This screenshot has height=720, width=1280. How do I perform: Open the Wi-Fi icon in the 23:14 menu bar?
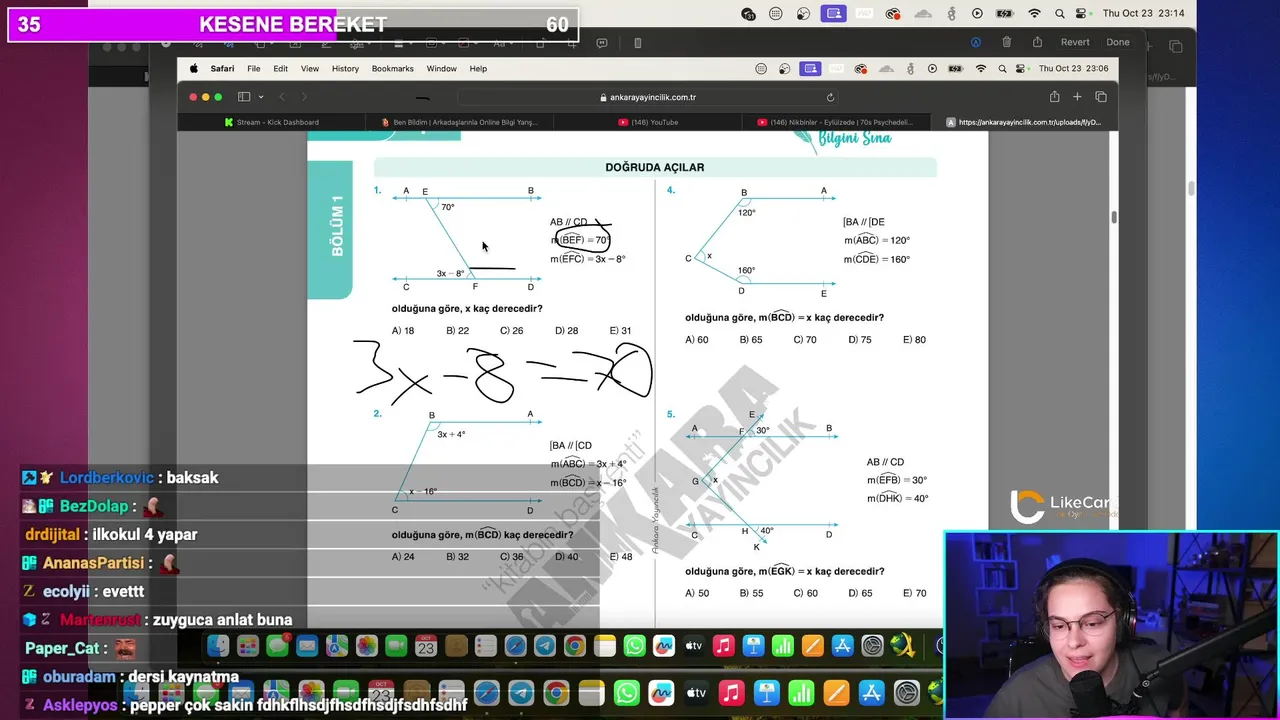coord(1034,13)
